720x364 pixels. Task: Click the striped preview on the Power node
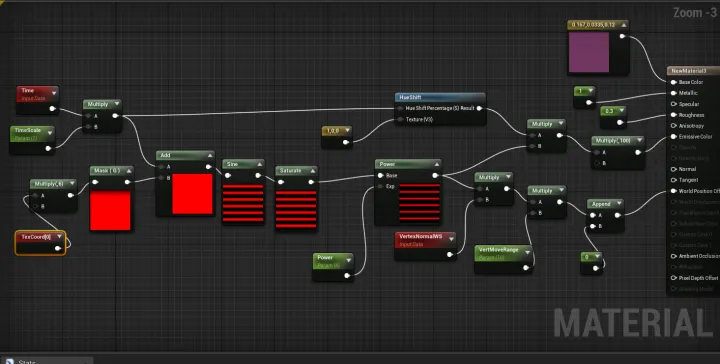pos(419,202)
